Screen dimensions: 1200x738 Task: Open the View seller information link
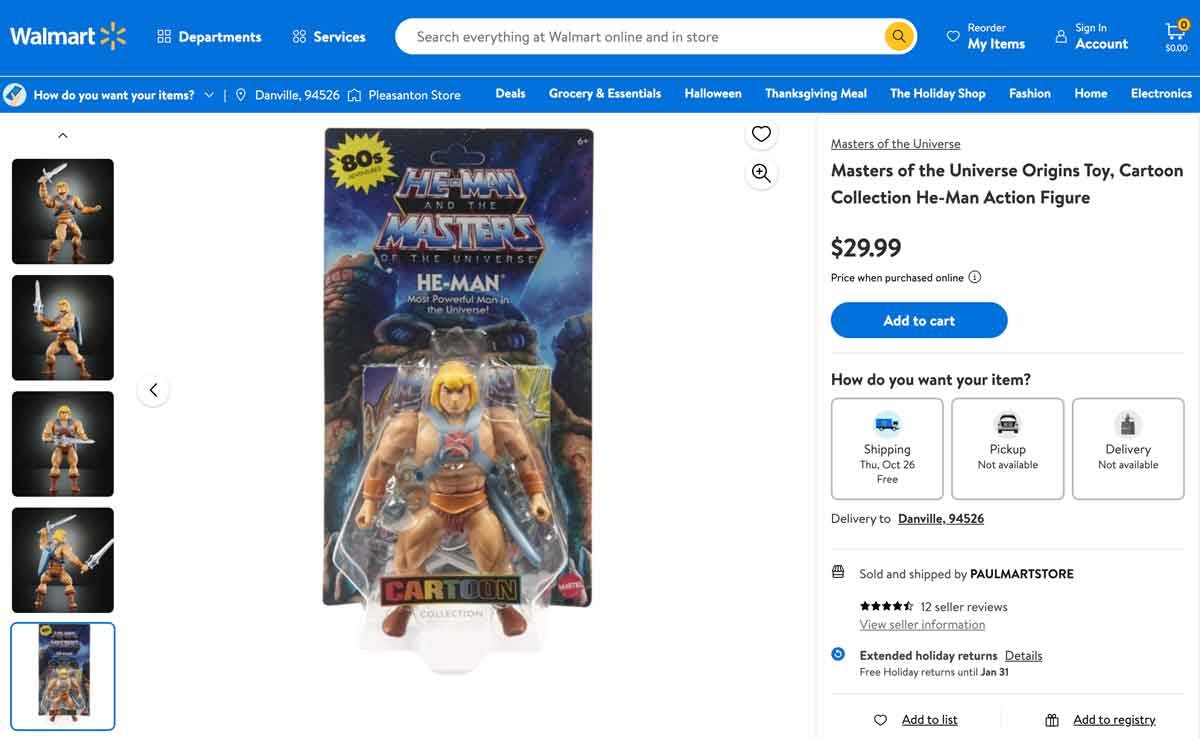tap(922, 624)
